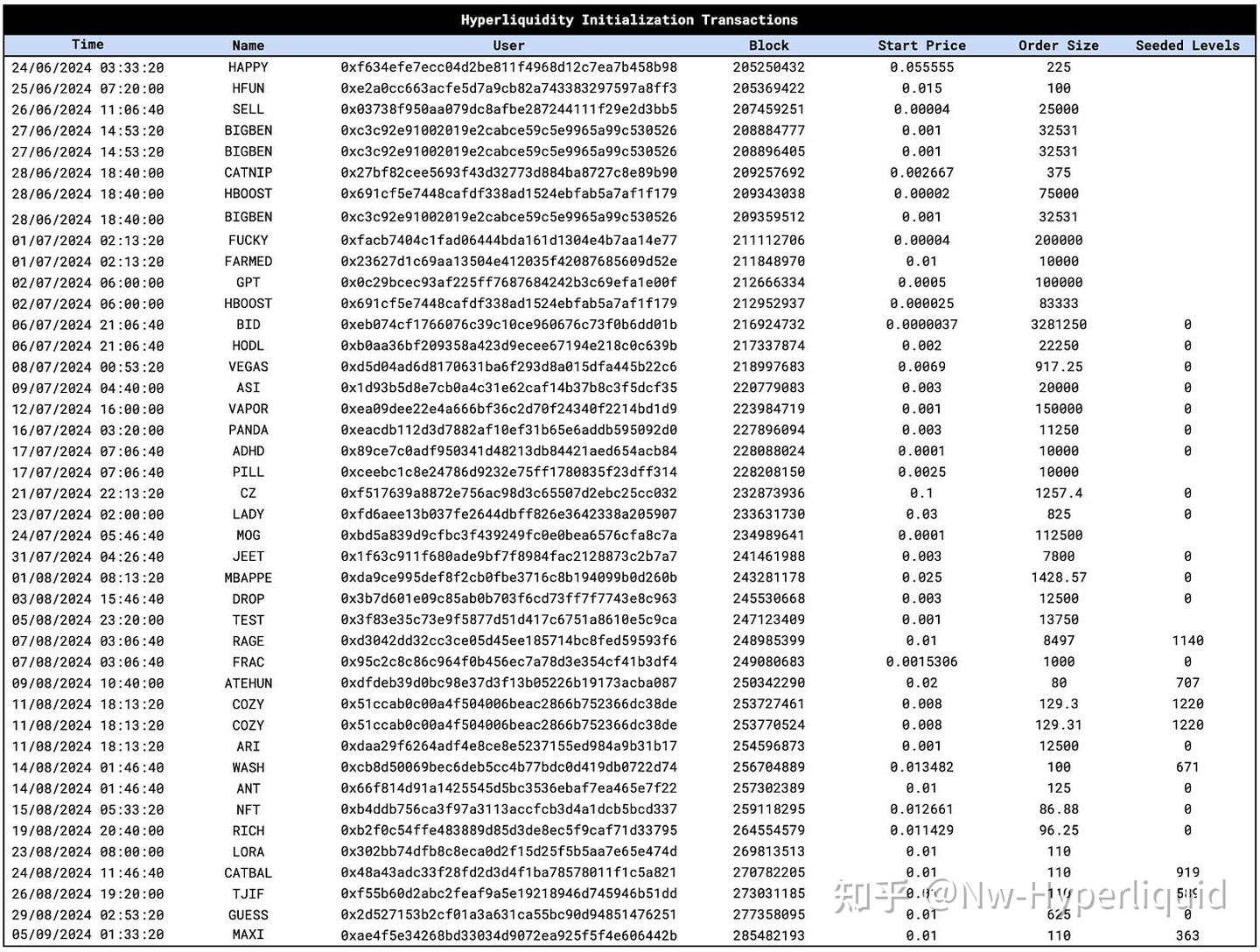Click the Order Size column header
1260x952 pixels.
[1059, 45]
